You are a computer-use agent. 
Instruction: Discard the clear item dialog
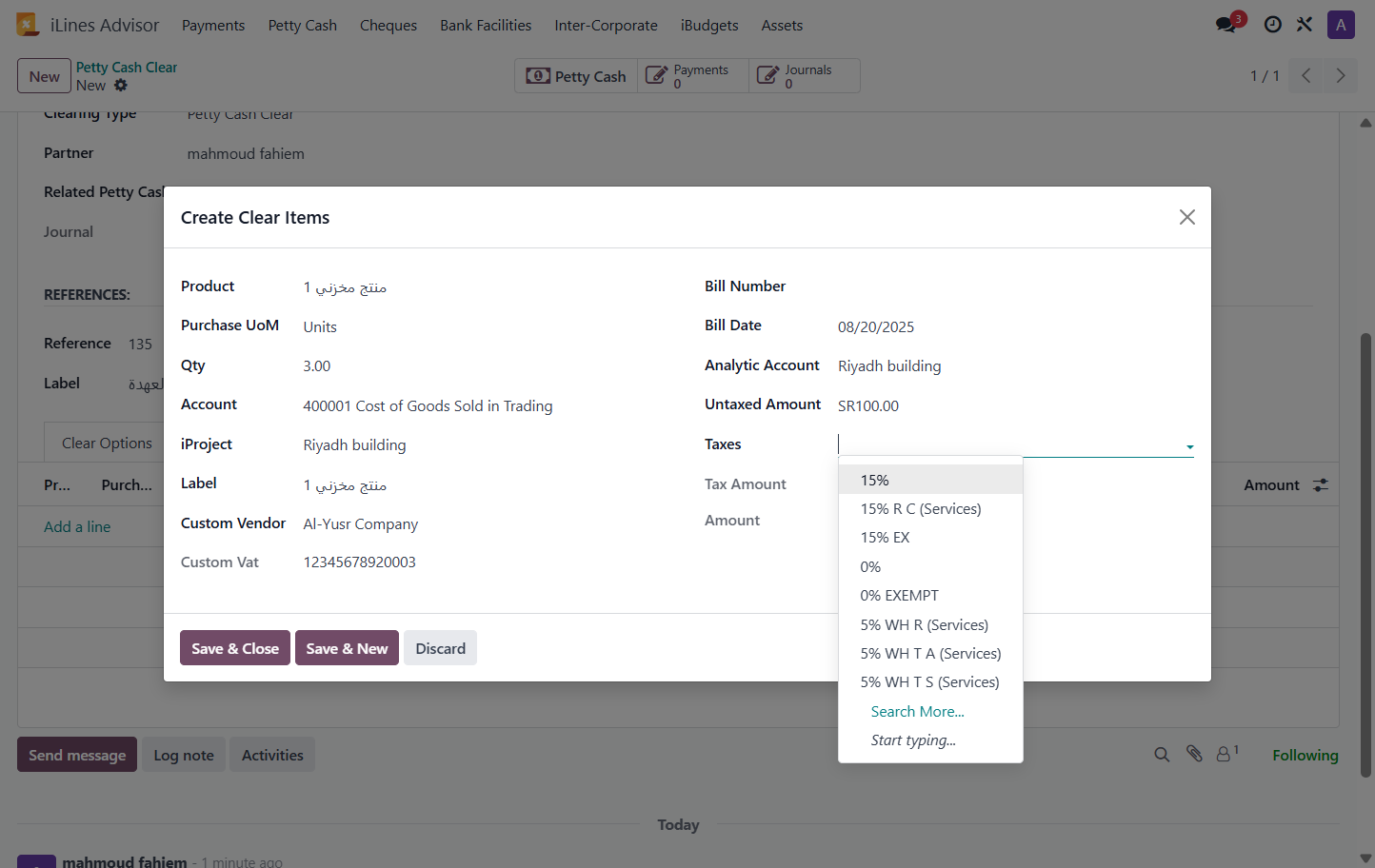[x=440, y=648]
